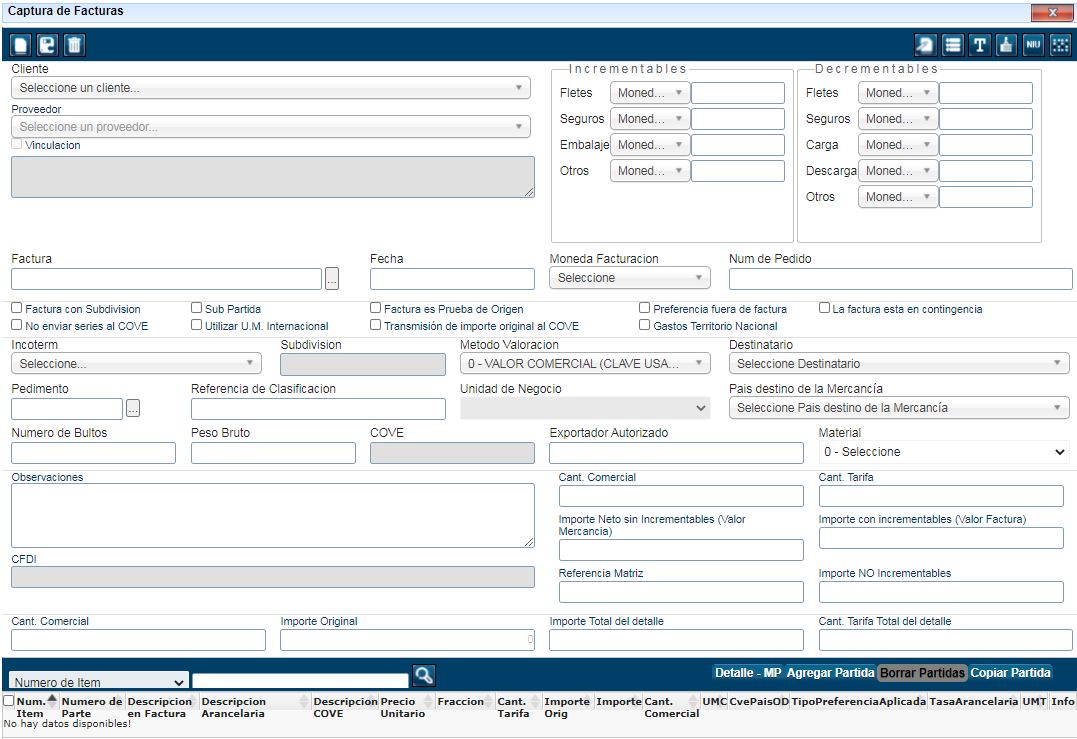Click the magnifier search icon above grid
1077x739 pixels.
click(424, 676)
